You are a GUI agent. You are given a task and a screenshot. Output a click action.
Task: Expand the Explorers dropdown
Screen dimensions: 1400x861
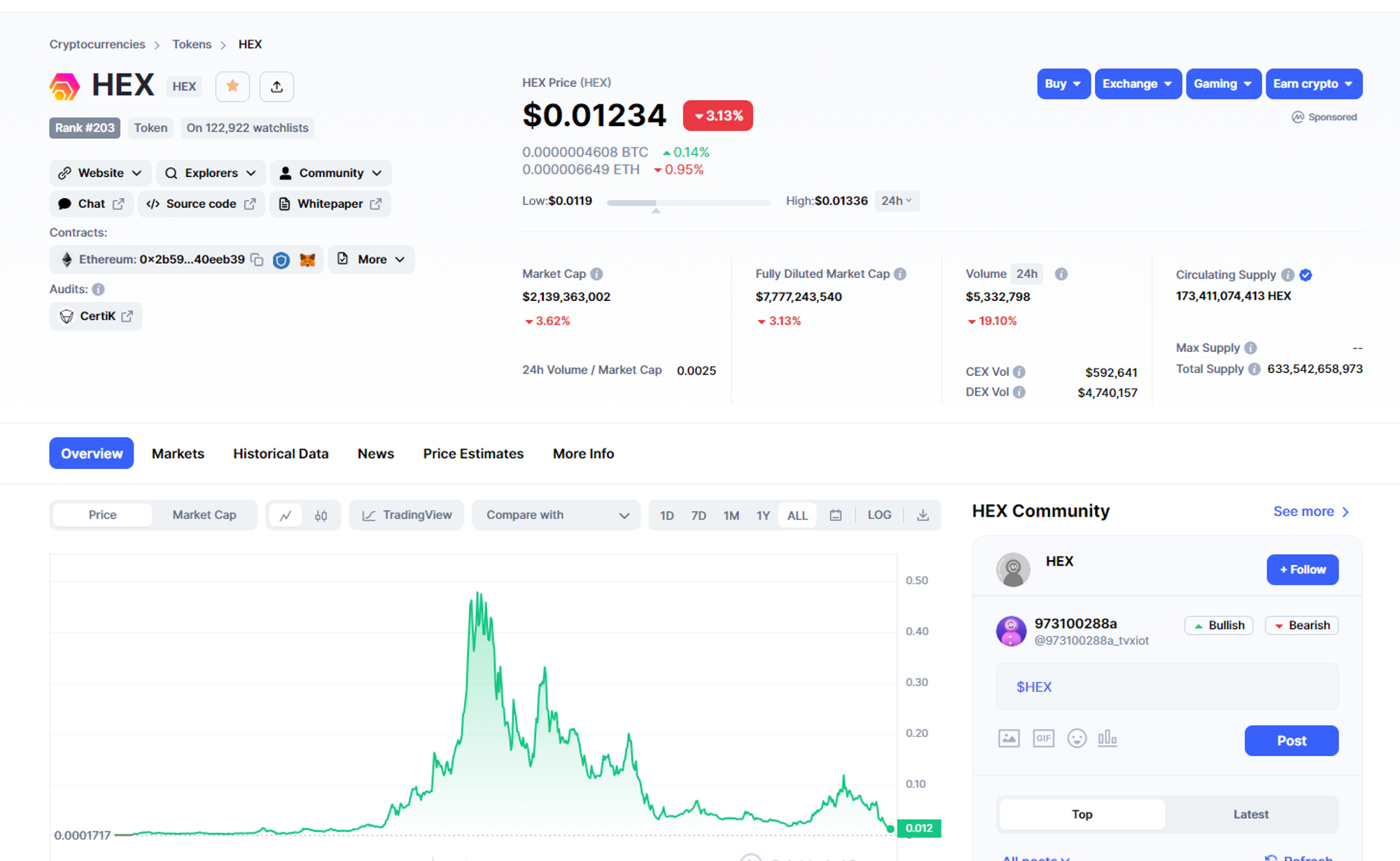[x=210, y=173]
